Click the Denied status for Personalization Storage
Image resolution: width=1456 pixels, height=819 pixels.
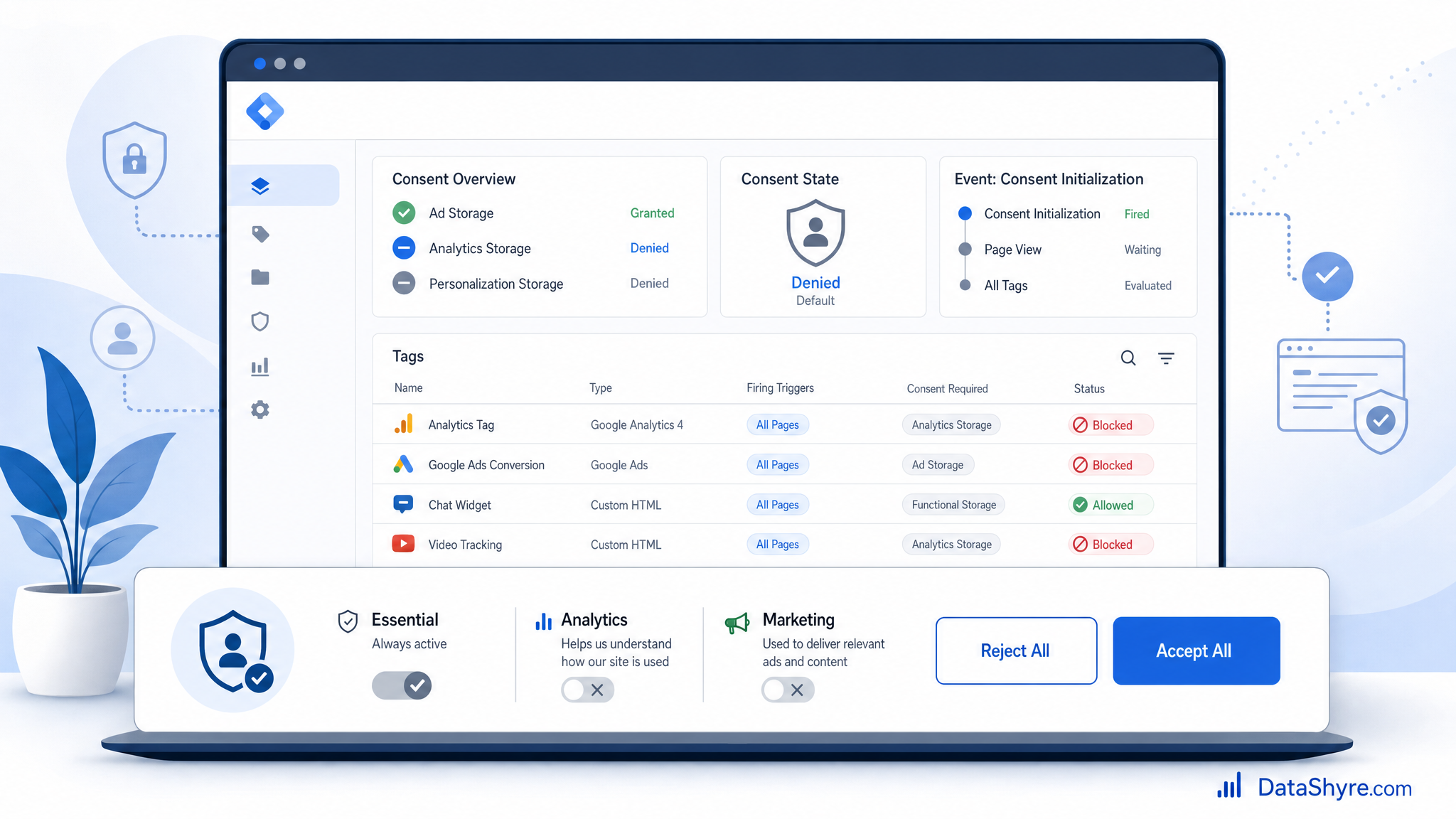pos(649,283)
